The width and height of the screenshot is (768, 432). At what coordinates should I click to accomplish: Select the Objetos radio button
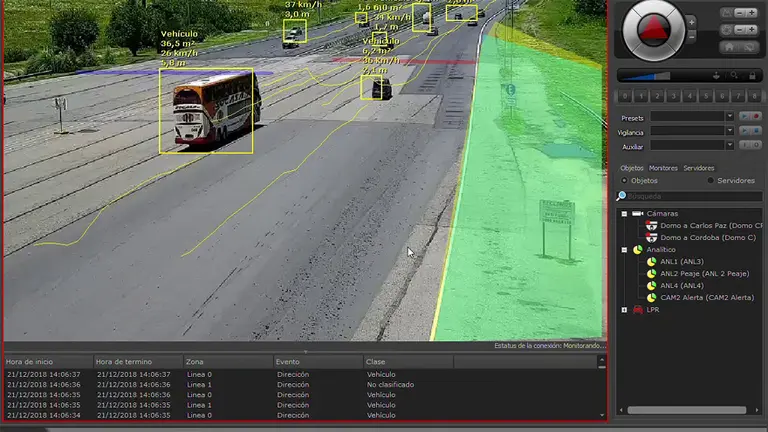[x=624, y=181]
